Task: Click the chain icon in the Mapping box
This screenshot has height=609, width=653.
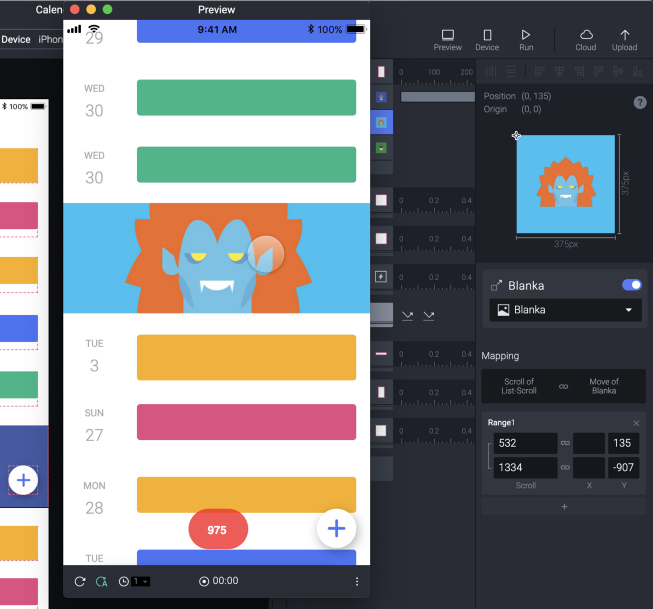Action: (x=563, y=387)
